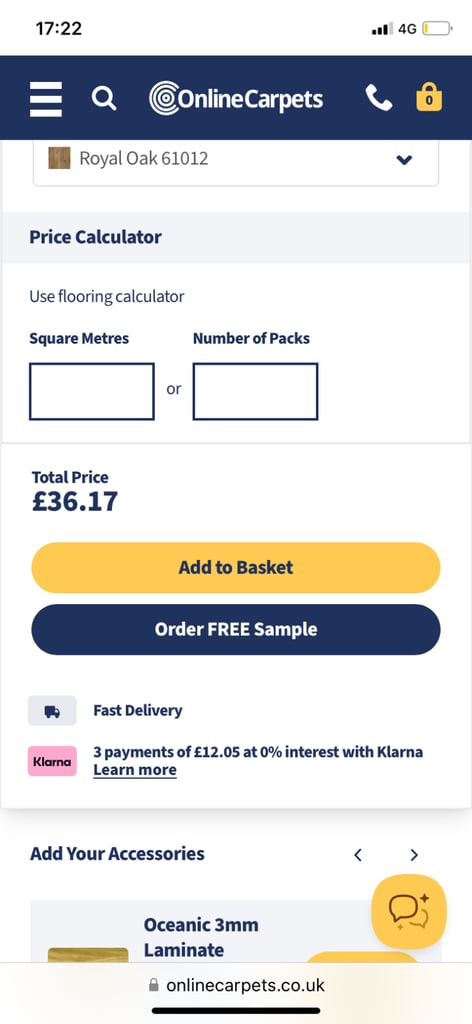Expand the Royal Oak 61012 colour dropdown
Image resolution: width=472 pixels, height=1024 pixels.
[236, 159]
